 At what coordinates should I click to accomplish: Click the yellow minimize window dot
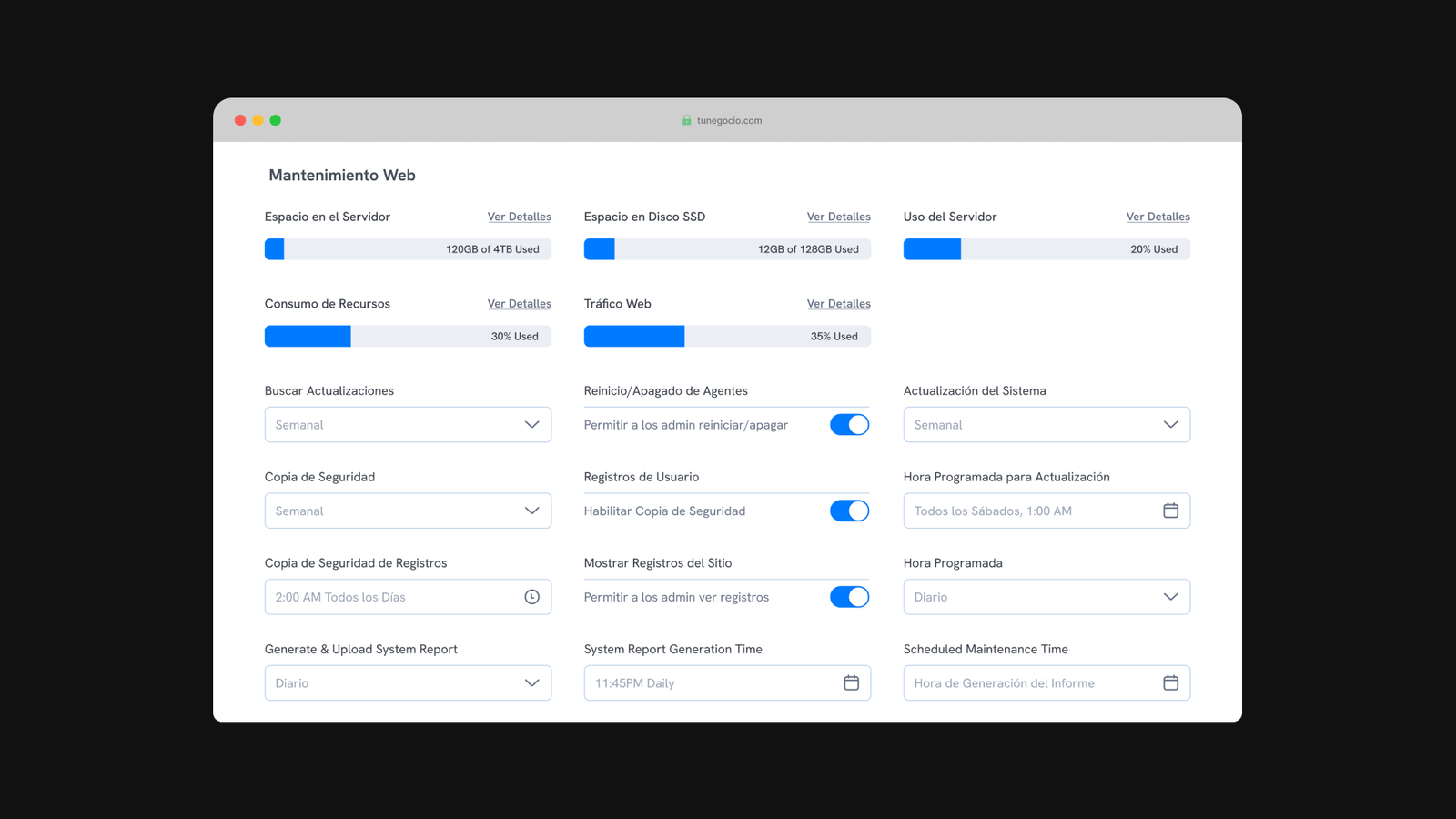pyautogui.click(x=258, y=120)
